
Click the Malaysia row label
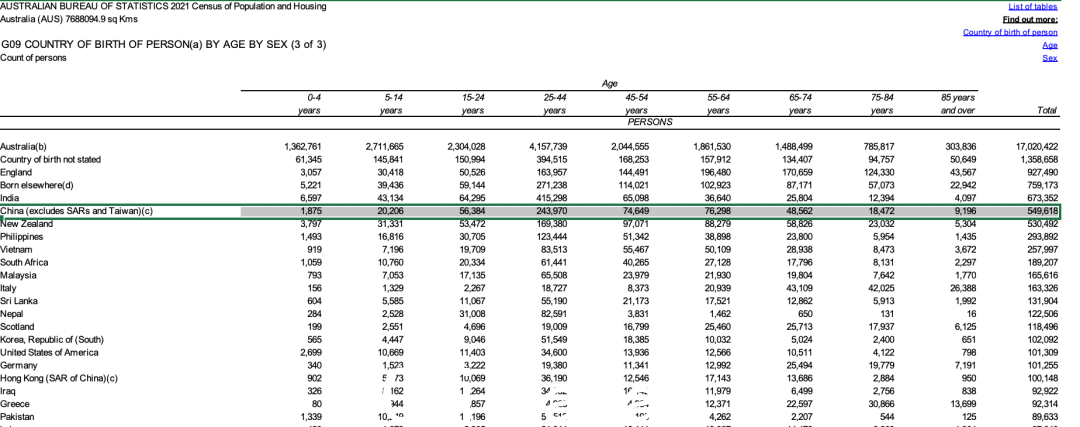[18, 275]
